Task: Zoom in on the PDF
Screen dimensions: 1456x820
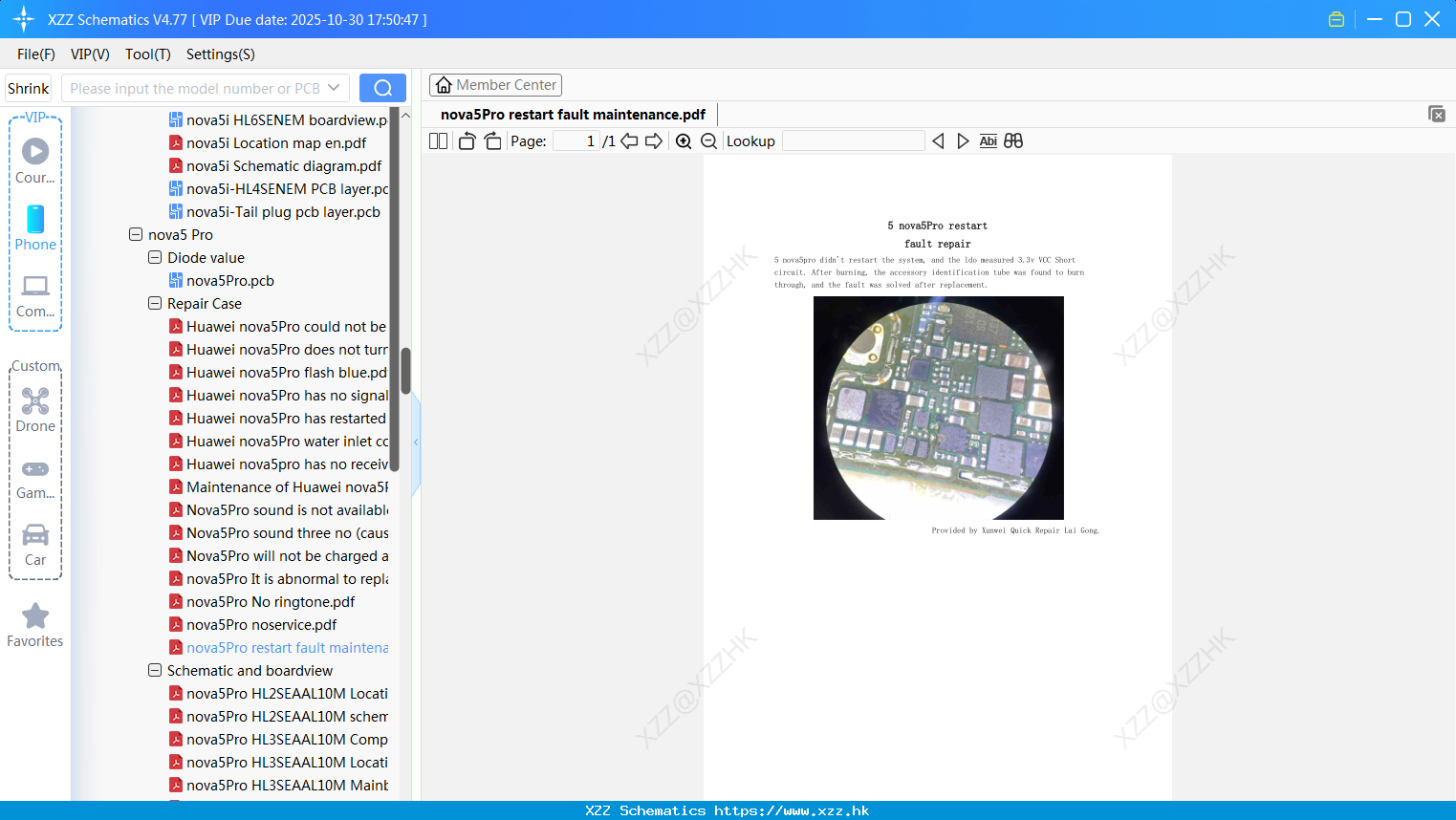Action: coord(684,141)
